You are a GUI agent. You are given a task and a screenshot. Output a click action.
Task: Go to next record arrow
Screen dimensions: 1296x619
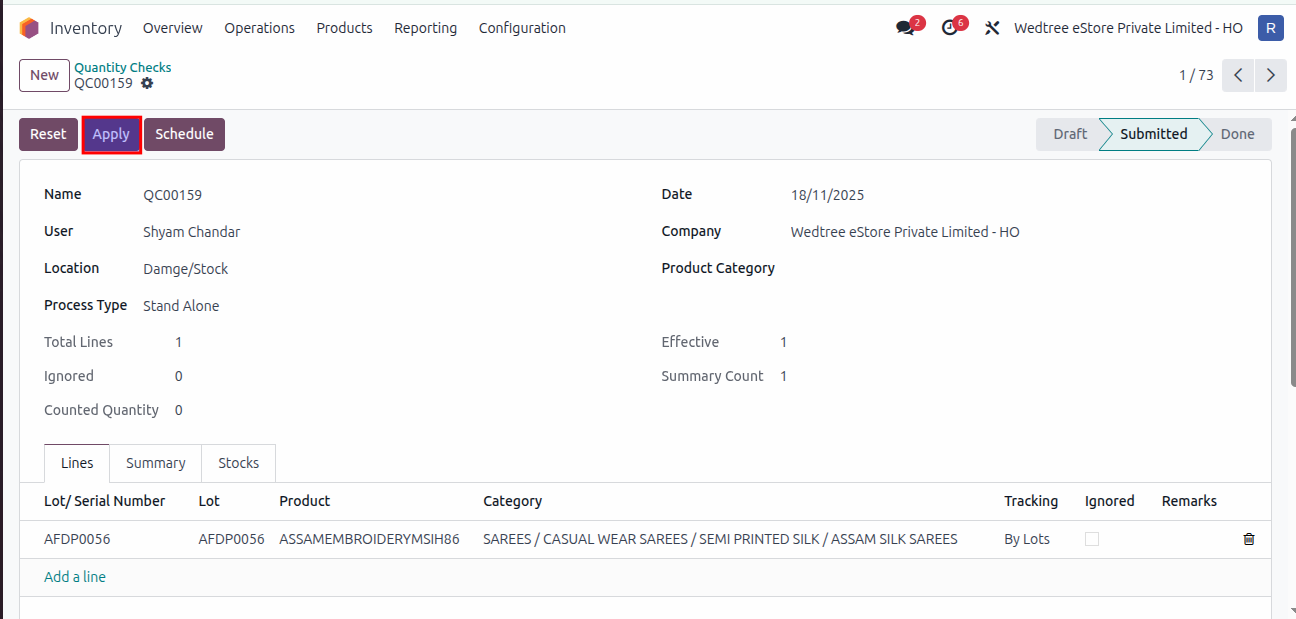(x=1270, y=75)
